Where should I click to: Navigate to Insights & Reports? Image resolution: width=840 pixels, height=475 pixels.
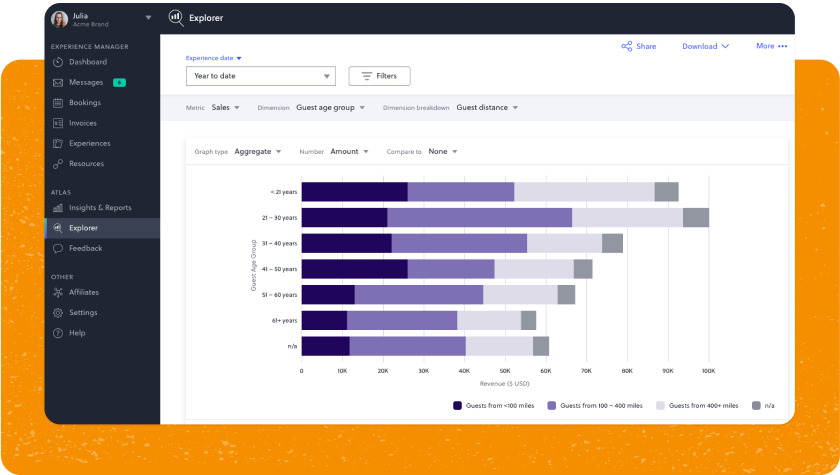click(100, 208)
